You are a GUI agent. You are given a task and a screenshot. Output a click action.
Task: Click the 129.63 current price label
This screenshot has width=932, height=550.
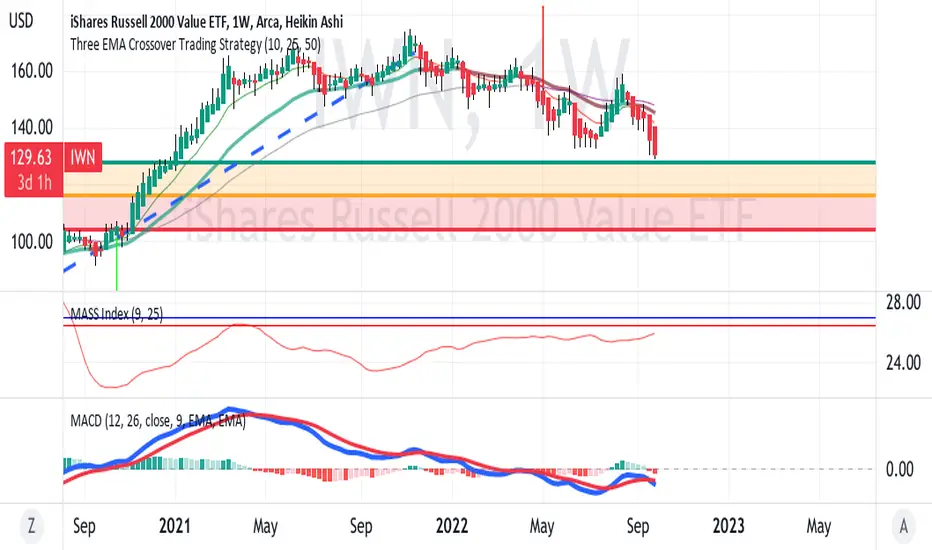tap(32, 158)
